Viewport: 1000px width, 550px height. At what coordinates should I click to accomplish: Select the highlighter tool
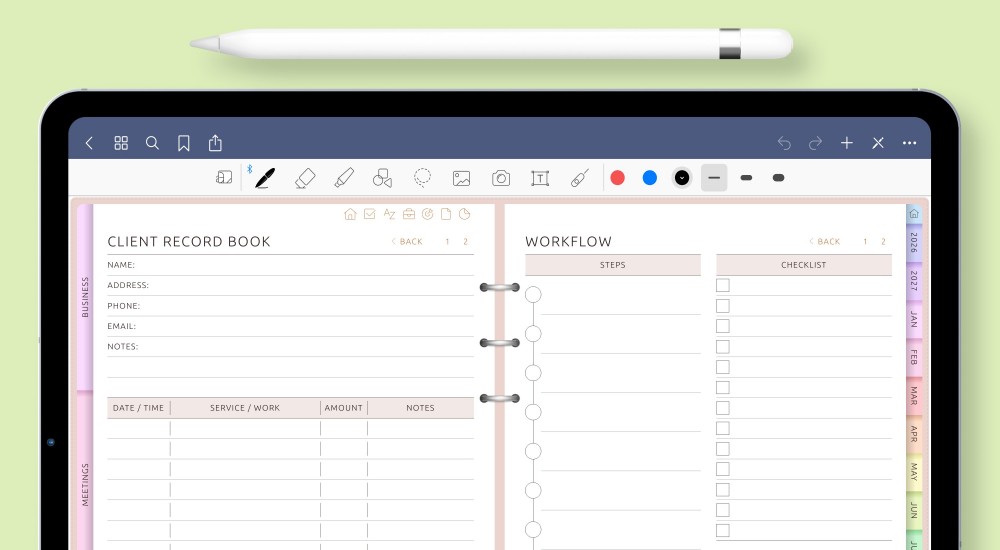coord(344,178)
